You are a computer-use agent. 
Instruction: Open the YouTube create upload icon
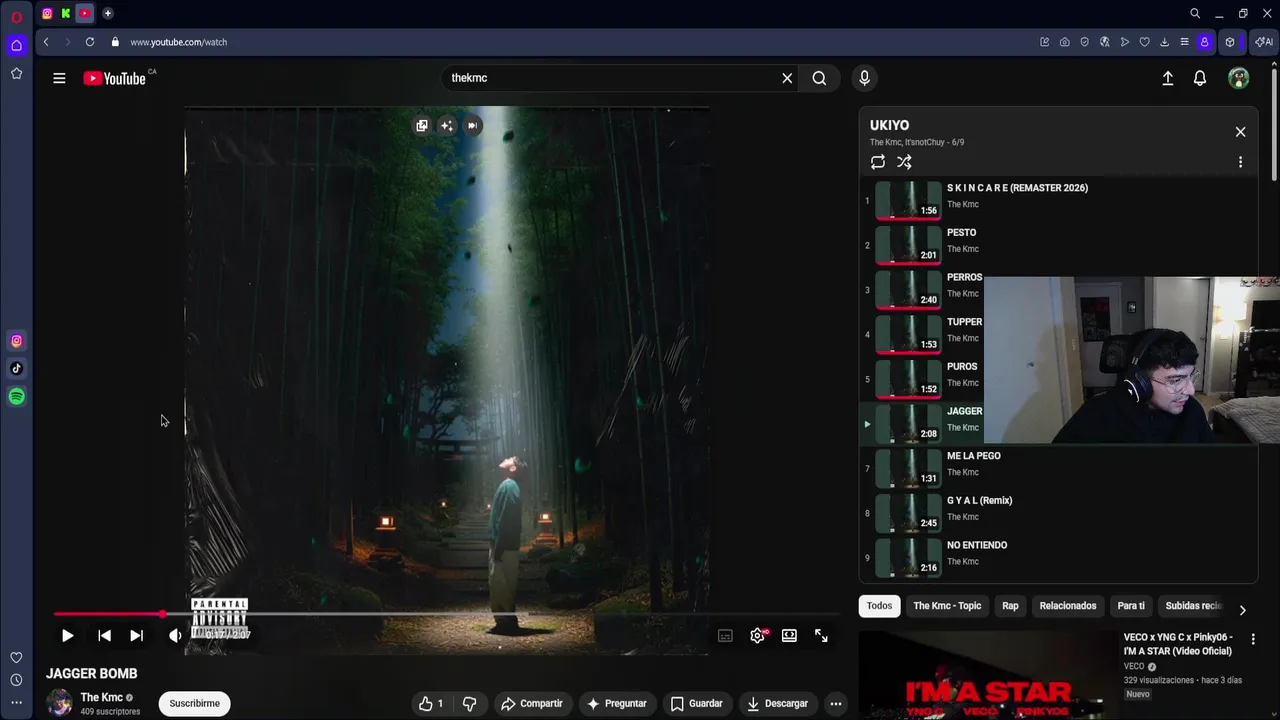click(x=1167, y=78)
